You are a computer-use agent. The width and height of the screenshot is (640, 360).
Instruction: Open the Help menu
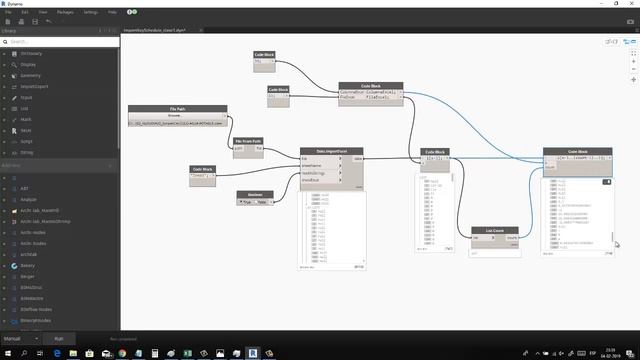[x=112, y=12]
